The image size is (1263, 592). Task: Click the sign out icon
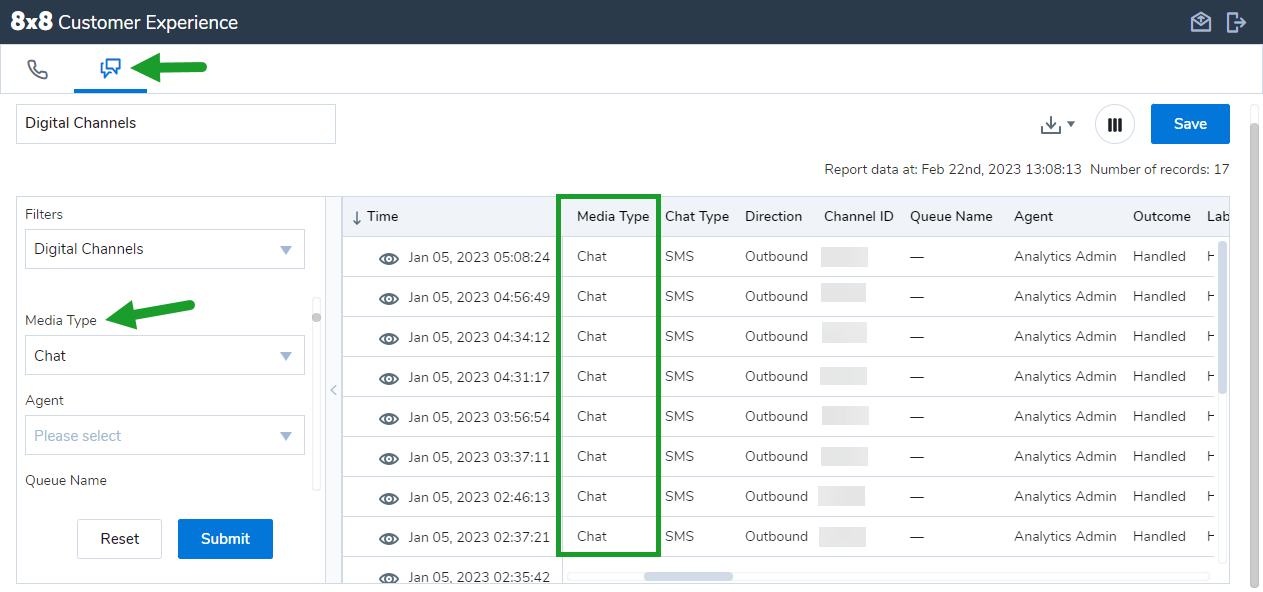pos(1237,21)
